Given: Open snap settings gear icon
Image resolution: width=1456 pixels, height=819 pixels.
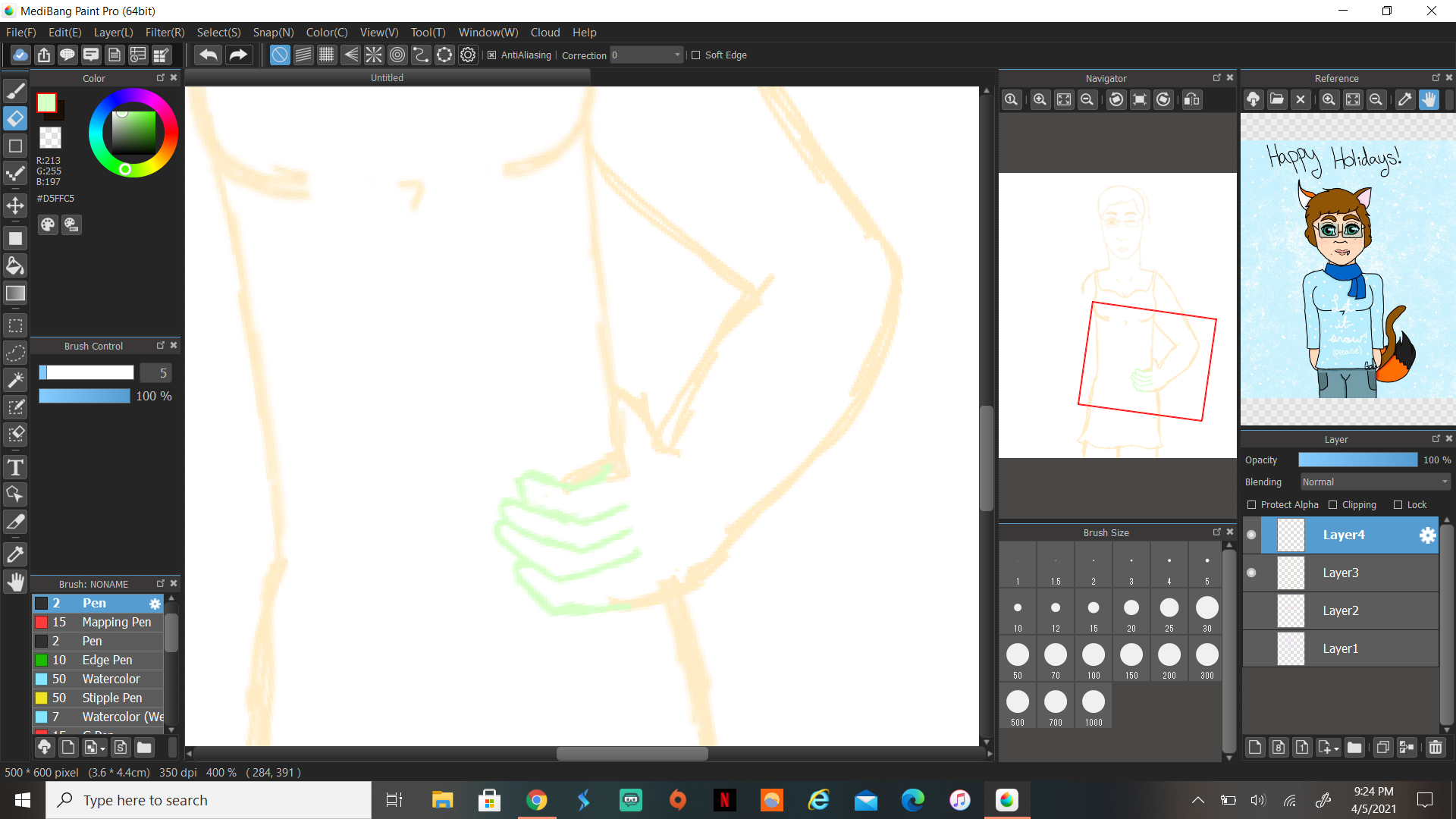Looking at the screenshot, I should [468, 55].
